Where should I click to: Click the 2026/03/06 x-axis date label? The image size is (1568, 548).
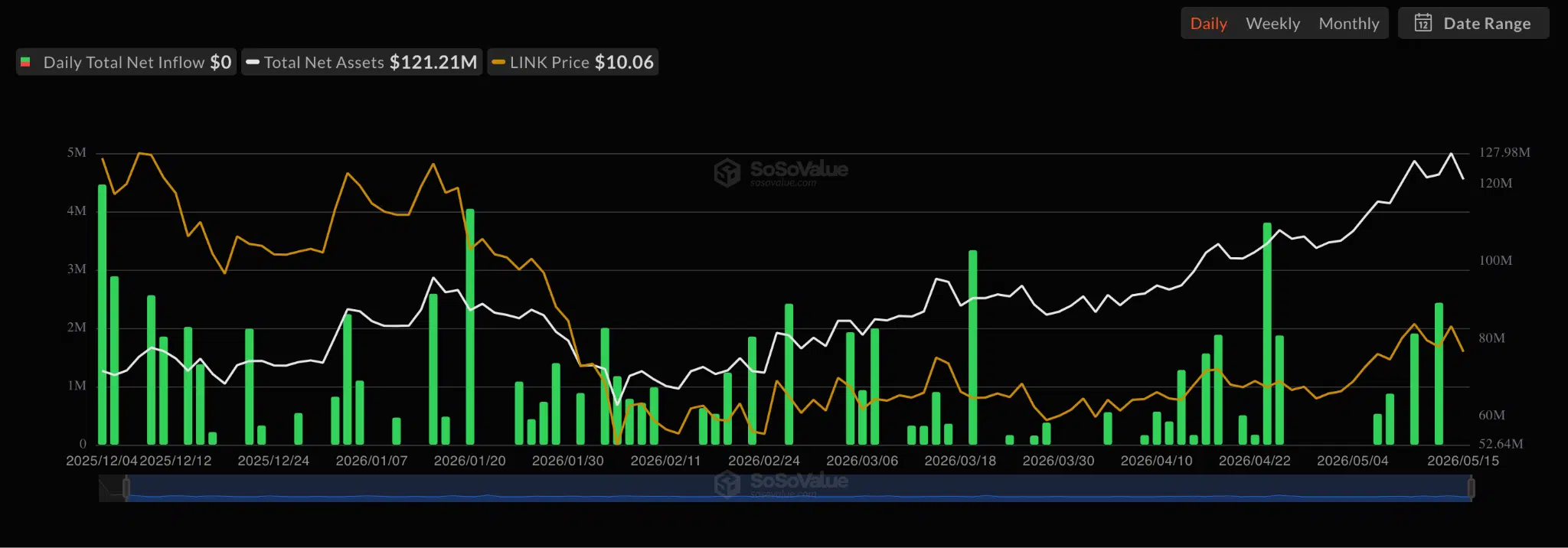[862, 461]
